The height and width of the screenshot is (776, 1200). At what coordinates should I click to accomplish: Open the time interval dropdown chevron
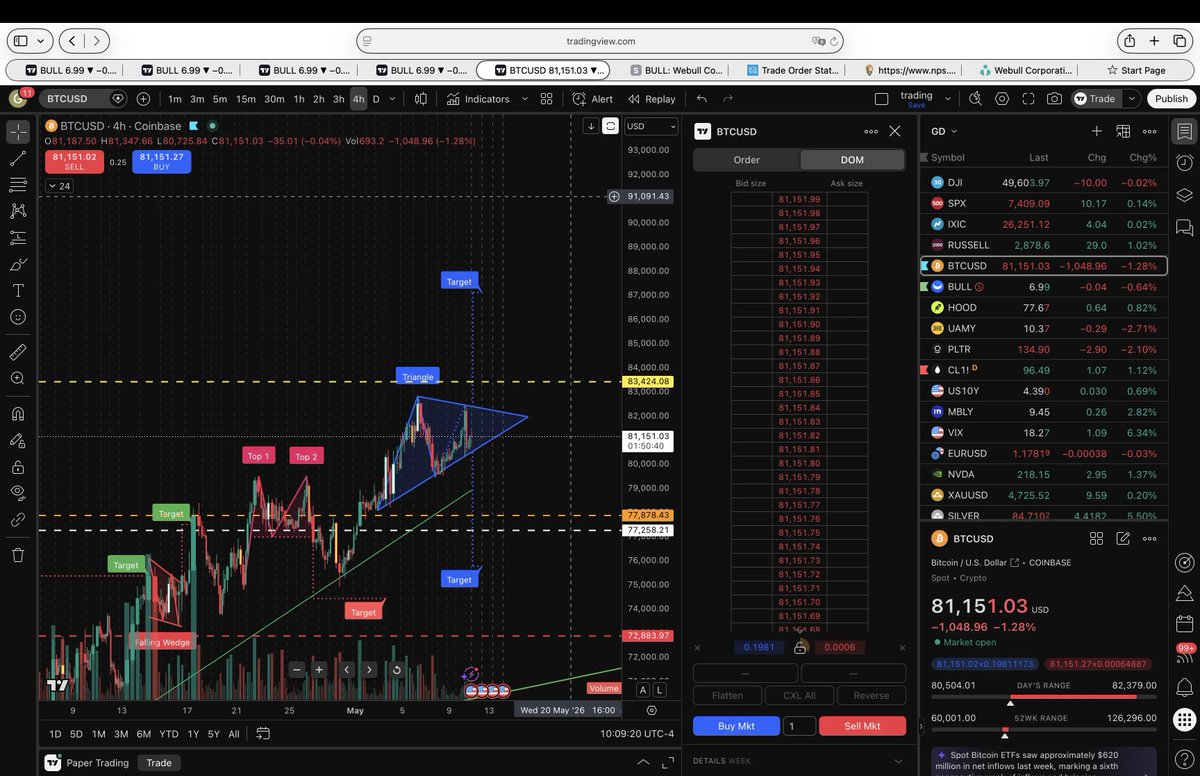[392, 99]
